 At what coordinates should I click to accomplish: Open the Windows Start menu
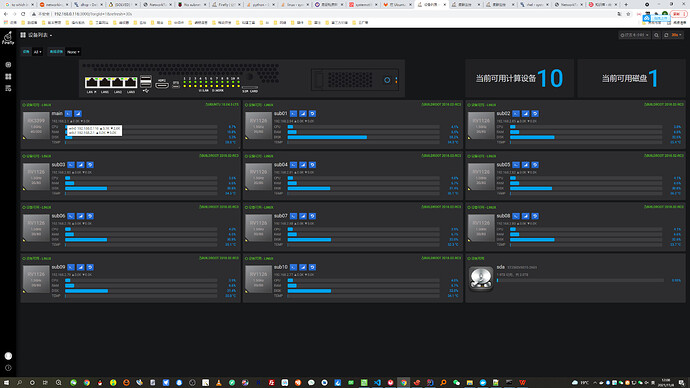point(6,383)
